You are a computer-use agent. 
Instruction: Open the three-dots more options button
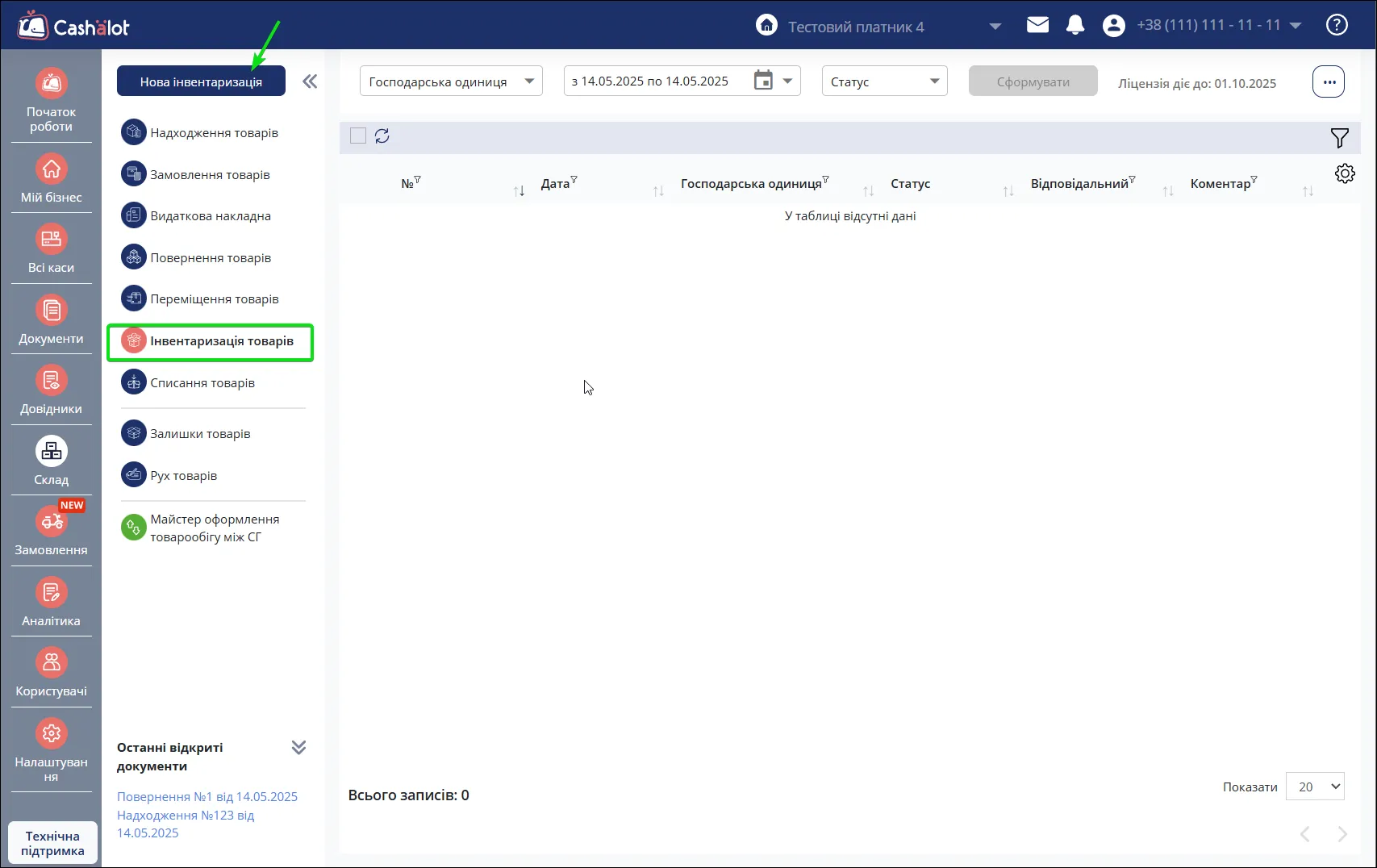coord(1329,81)
